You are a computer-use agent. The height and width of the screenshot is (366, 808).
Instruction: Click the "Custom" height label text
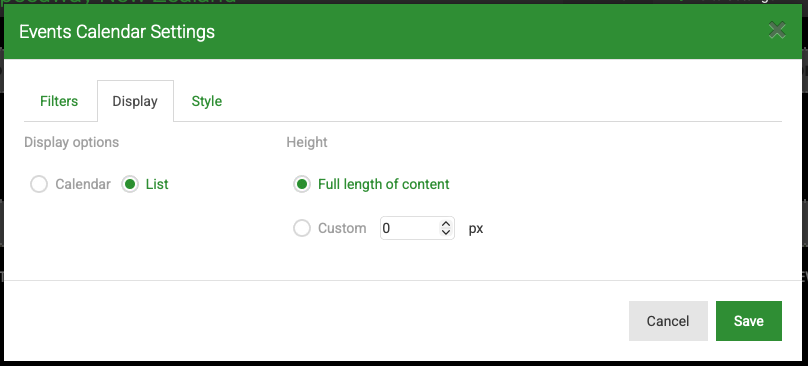(342, 228)
